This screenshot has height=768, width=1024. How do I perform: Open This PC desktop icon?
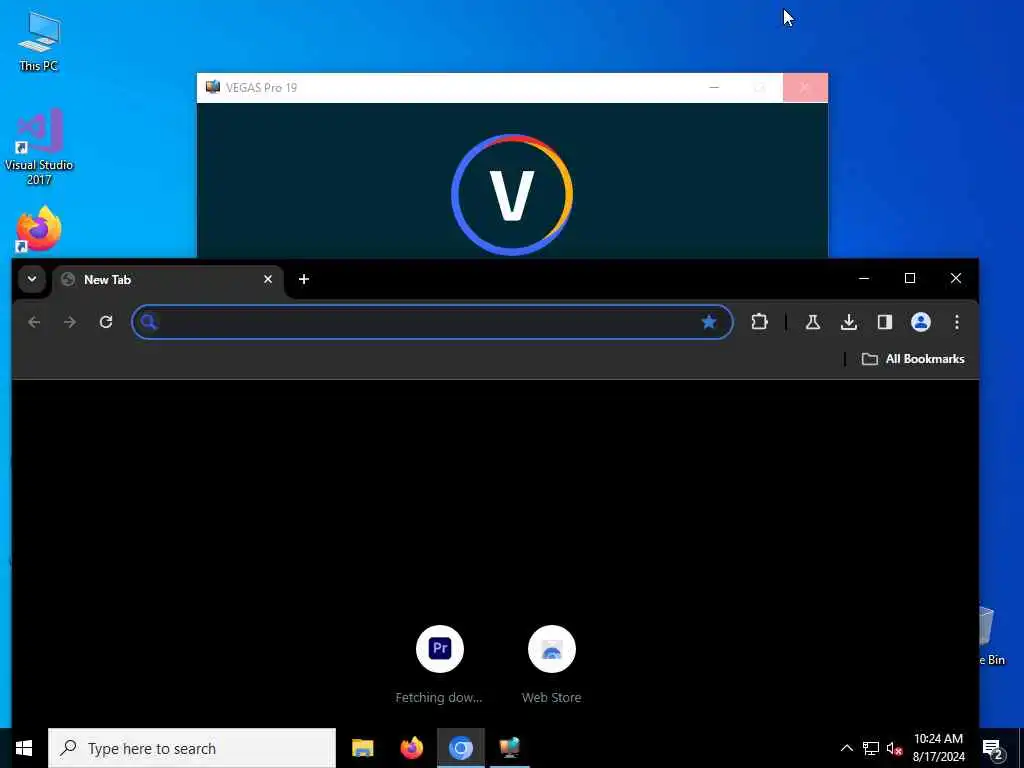(39, 40)
